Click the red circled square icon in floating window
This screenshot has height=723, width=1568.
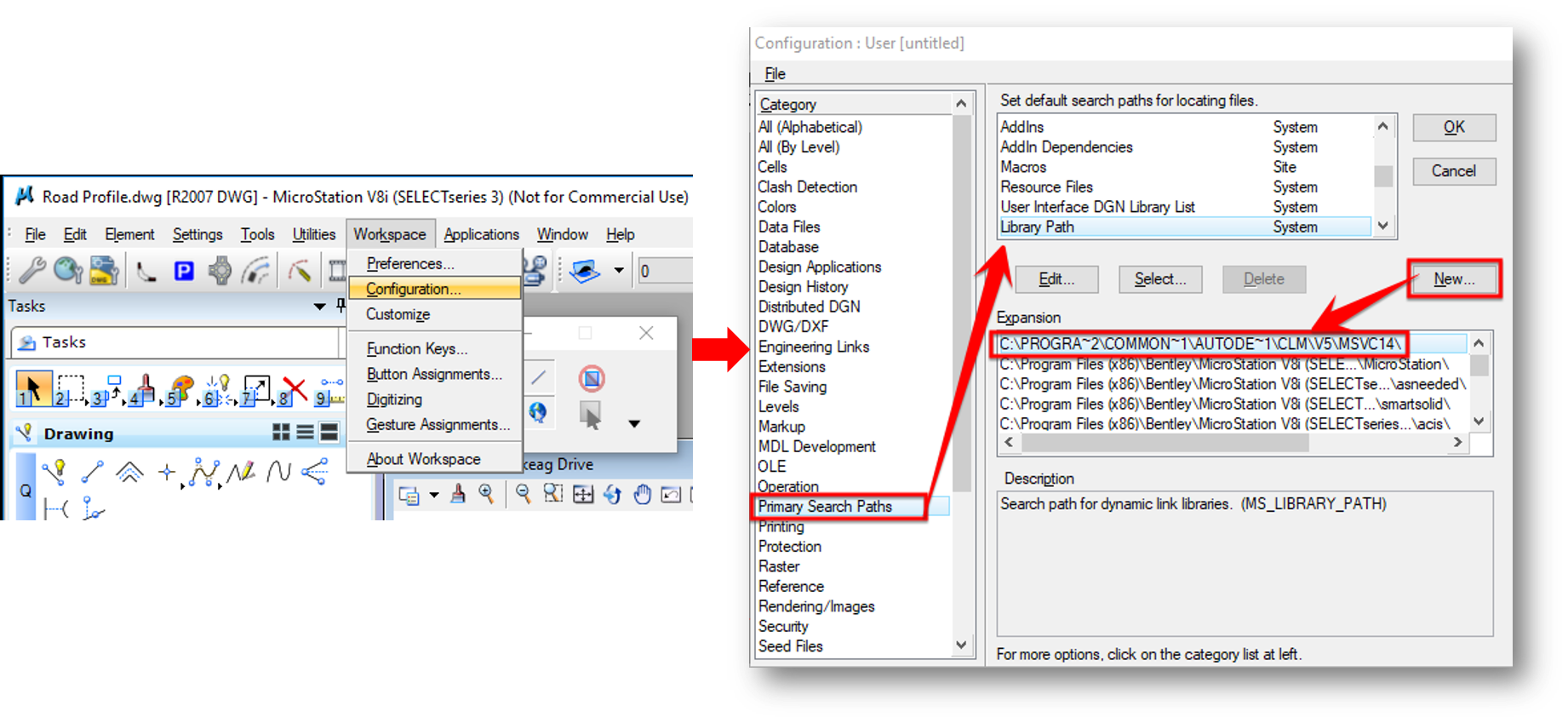(x=592, y=378)
